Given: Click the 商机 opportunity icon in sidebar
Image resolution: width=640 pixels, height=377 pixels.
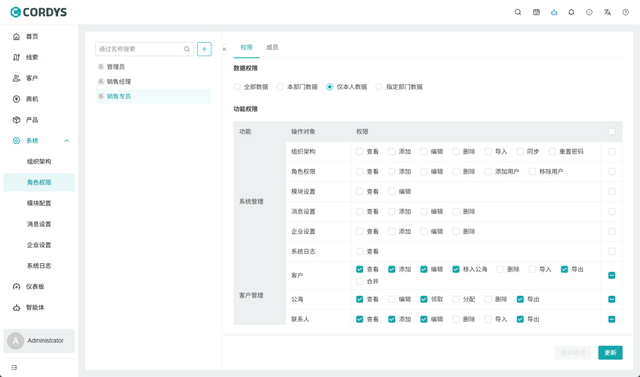Looking at the screenshot, I should pyautogui.click(x=16, y=99).
